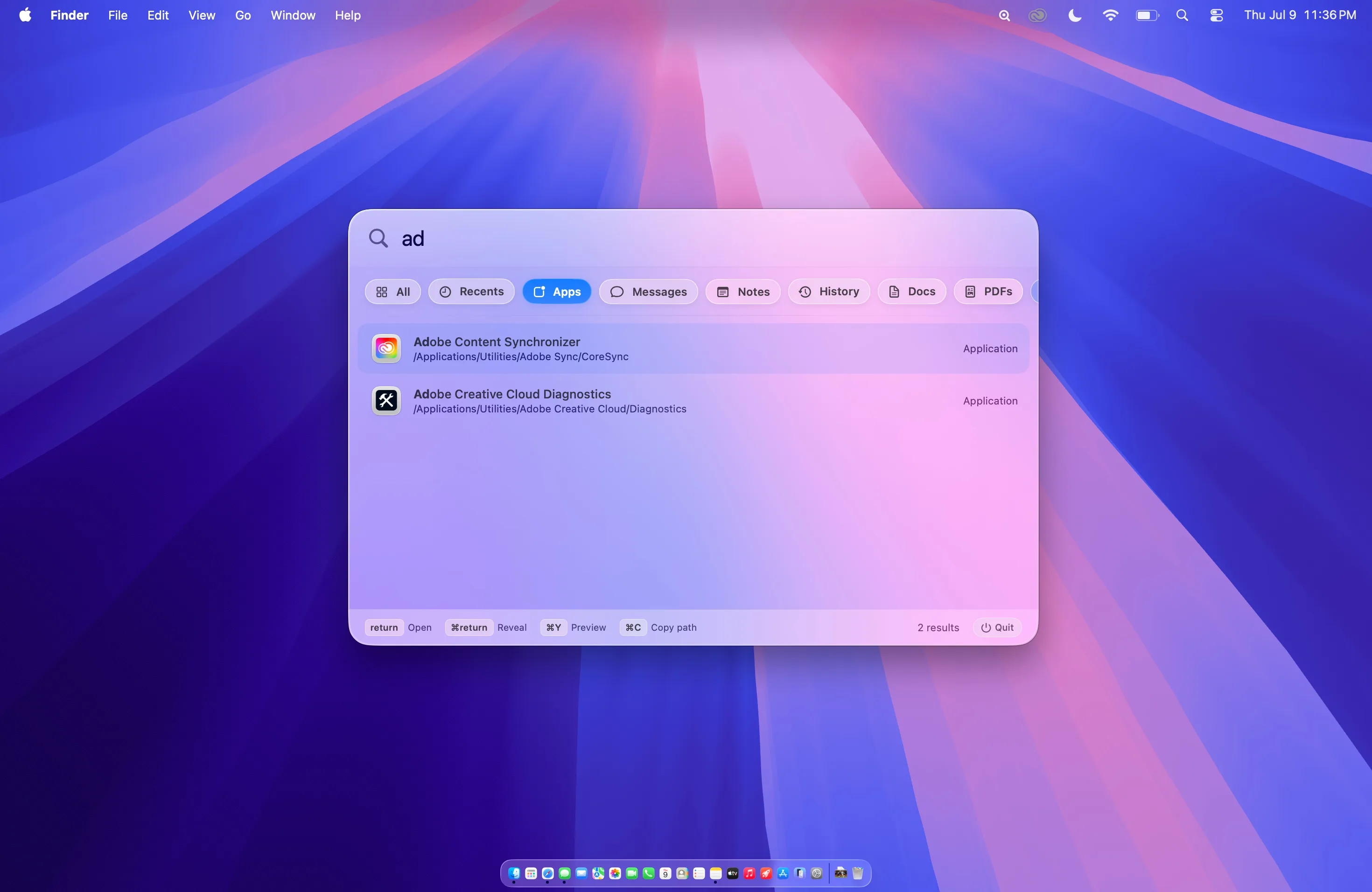Open Messages from the Dock
Screen dimensions: 1372x892
(564, 873)
